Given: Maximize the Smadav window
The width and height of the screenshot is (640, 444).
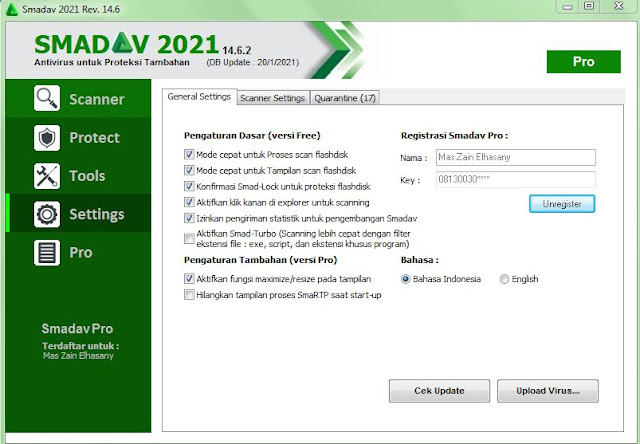Looking at the screenshot, I should click(x=589, y=6).
